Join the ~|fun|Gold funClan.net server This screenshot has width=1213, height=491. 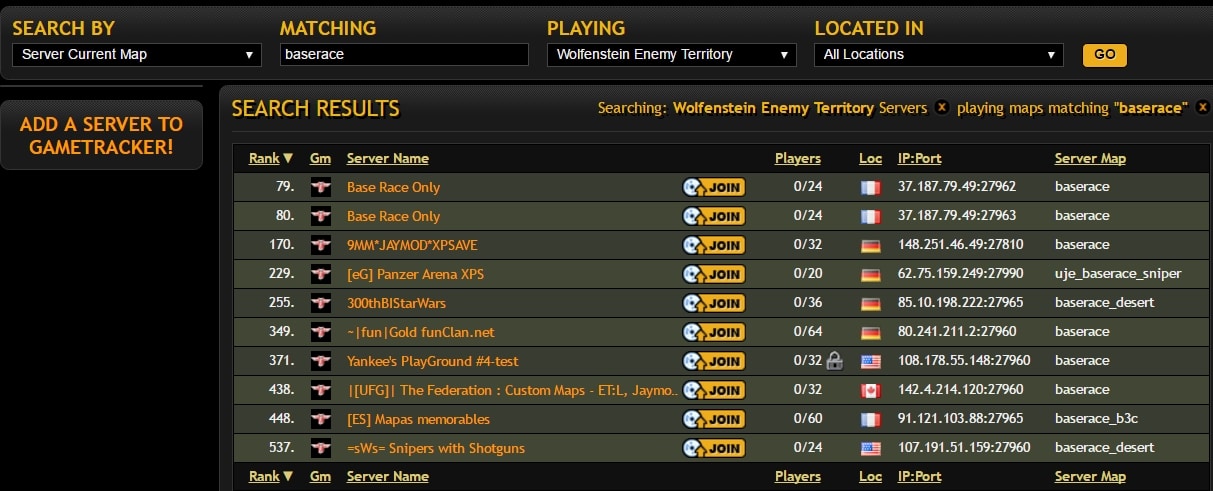click(x=713, y=332)
